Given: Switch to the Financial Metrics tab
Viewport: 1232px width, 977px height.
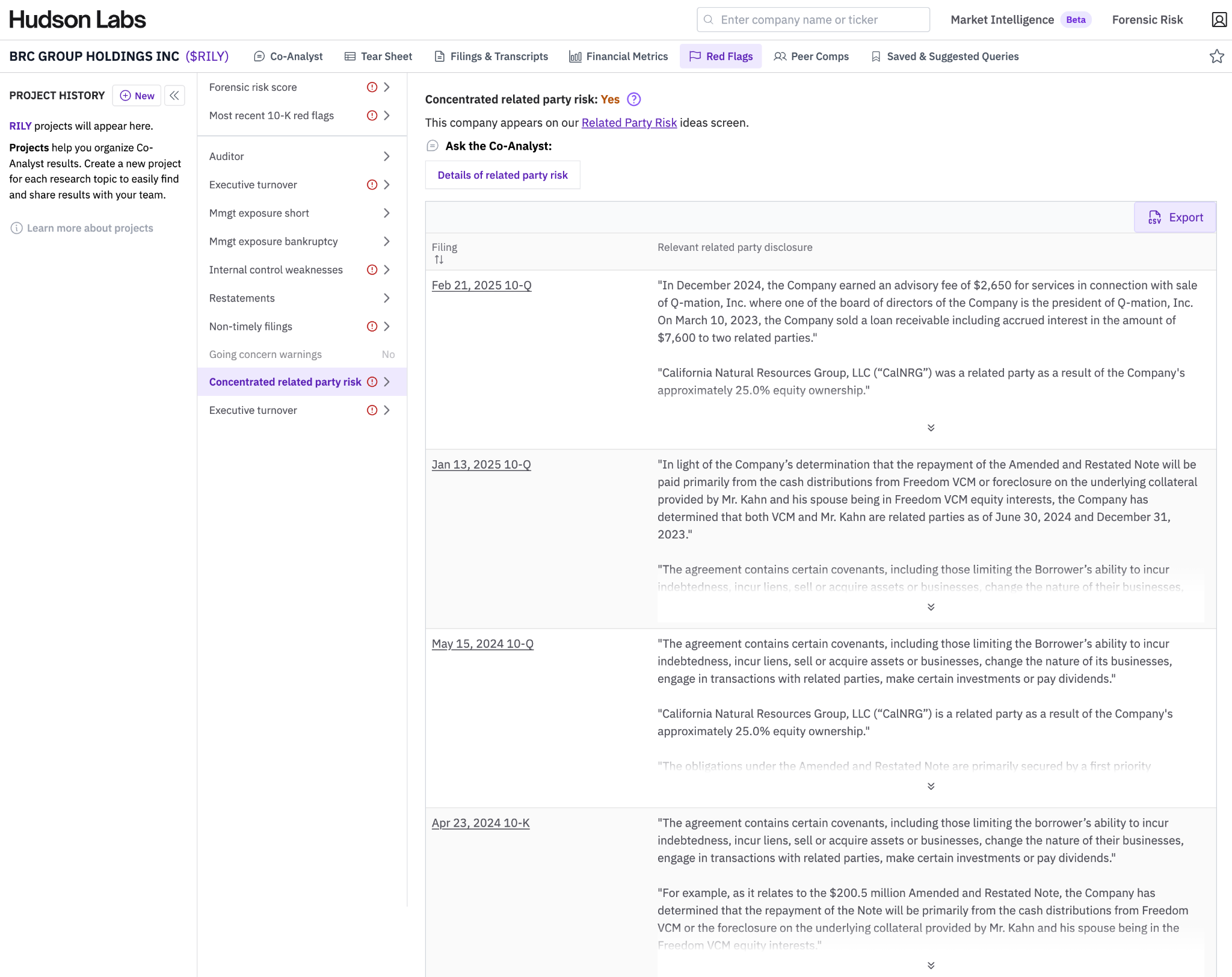Looking at the screenshot, I should pos(618,57).
